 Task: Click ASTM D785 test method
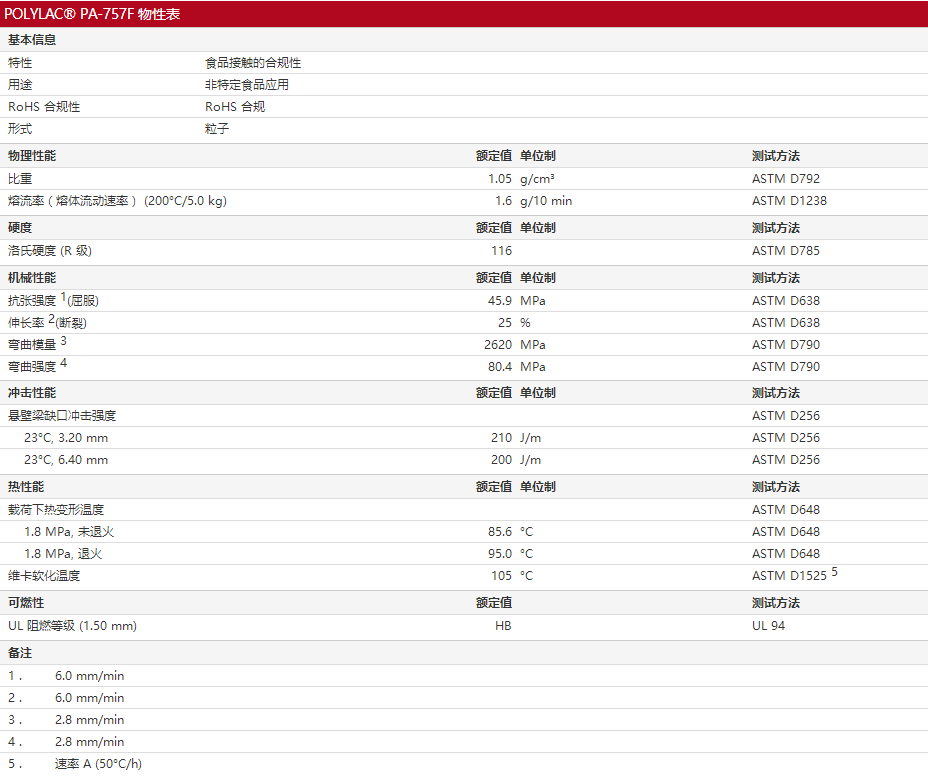(x=786, y=251)
